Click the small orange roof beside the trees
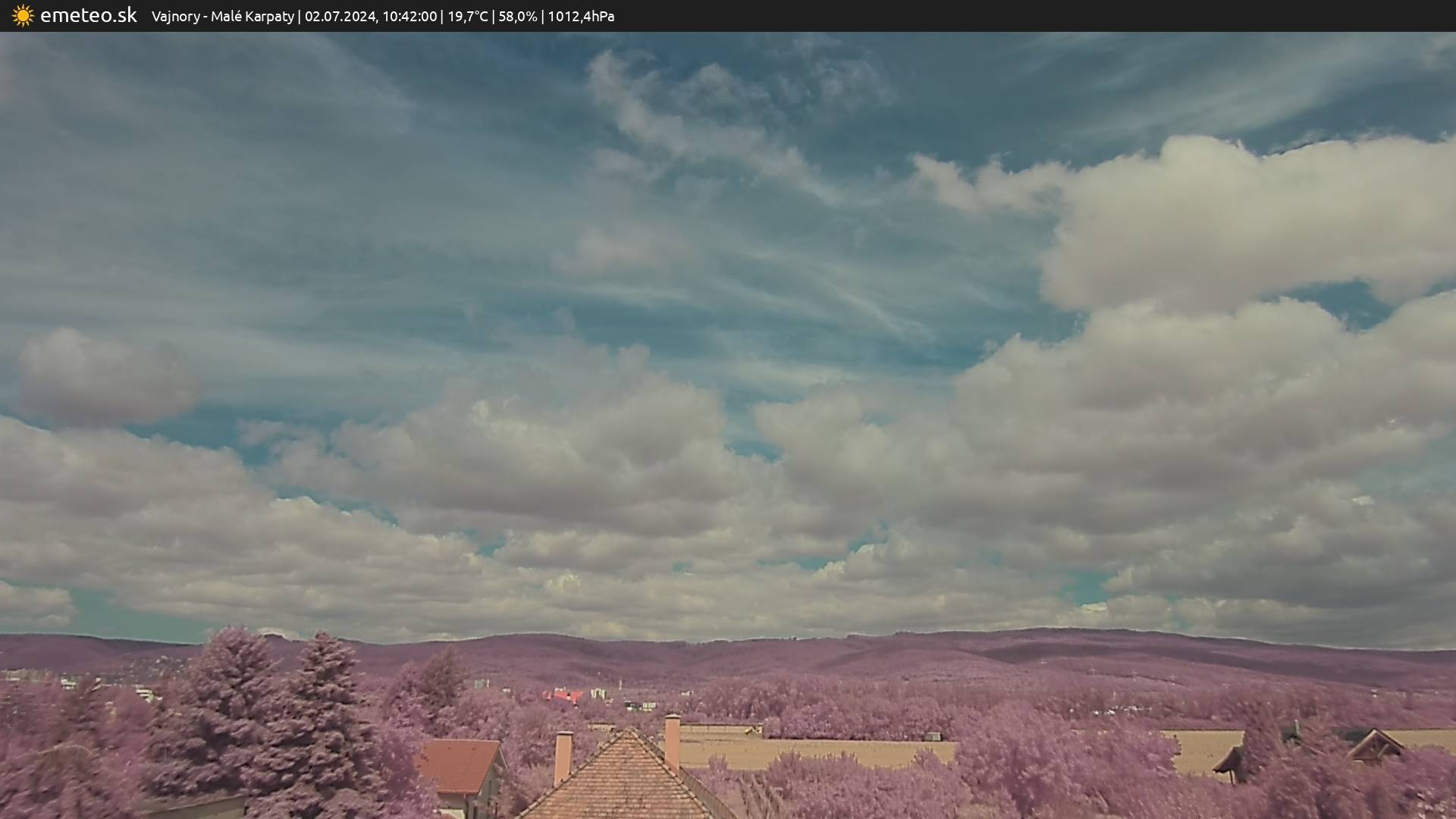Viewport: 1456px width, 819px height. coord(460,764)
